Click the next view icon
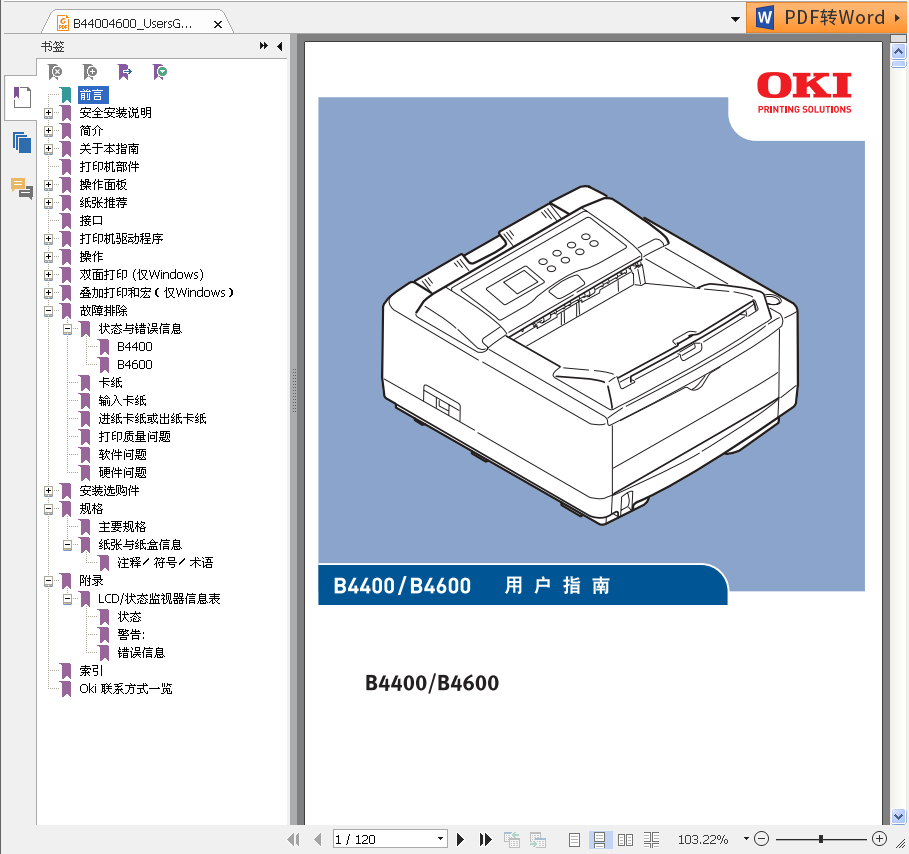 click(537, 839)
